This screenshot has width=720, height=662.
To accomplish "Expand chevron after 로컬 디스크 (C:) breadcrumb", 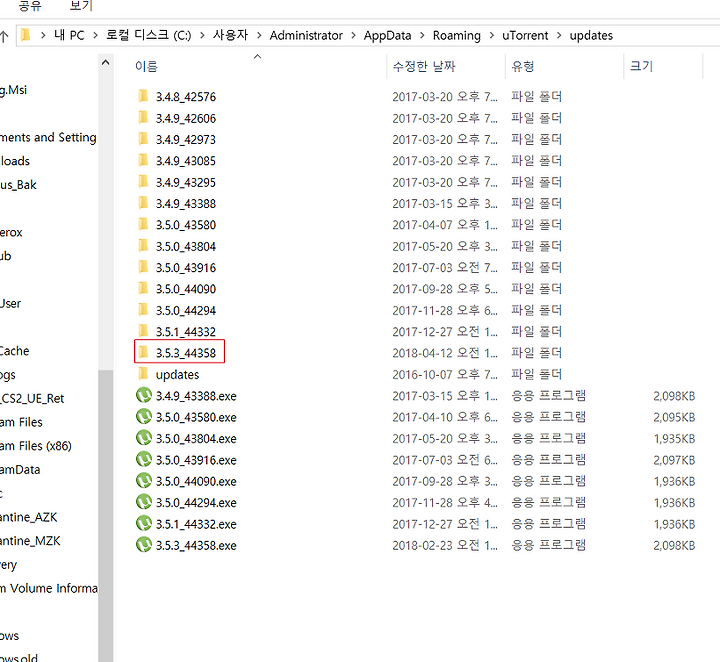I will [x=202, y=35].
